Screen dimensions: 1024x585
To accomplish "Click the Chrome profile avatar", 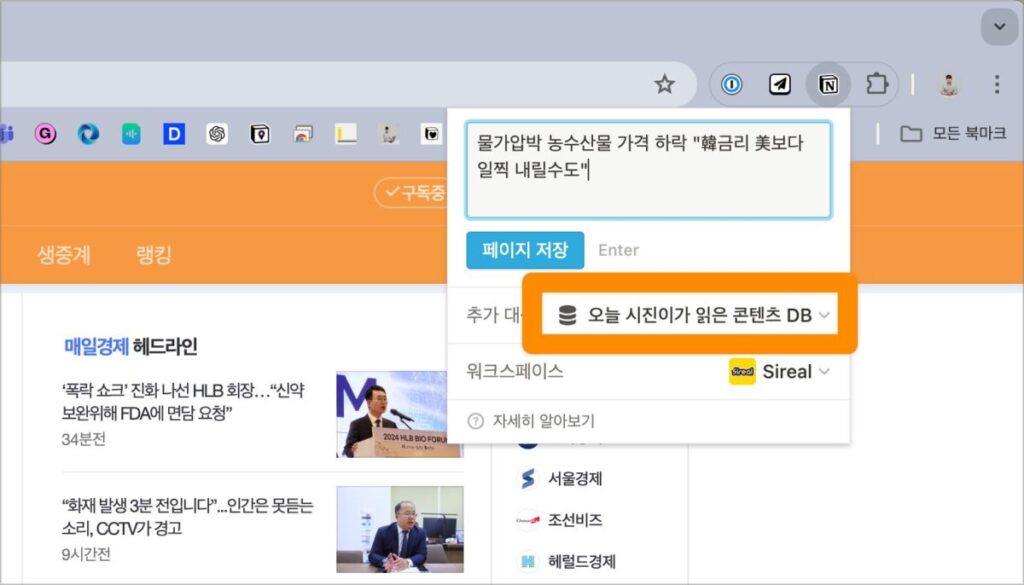I will coord(948,85).
